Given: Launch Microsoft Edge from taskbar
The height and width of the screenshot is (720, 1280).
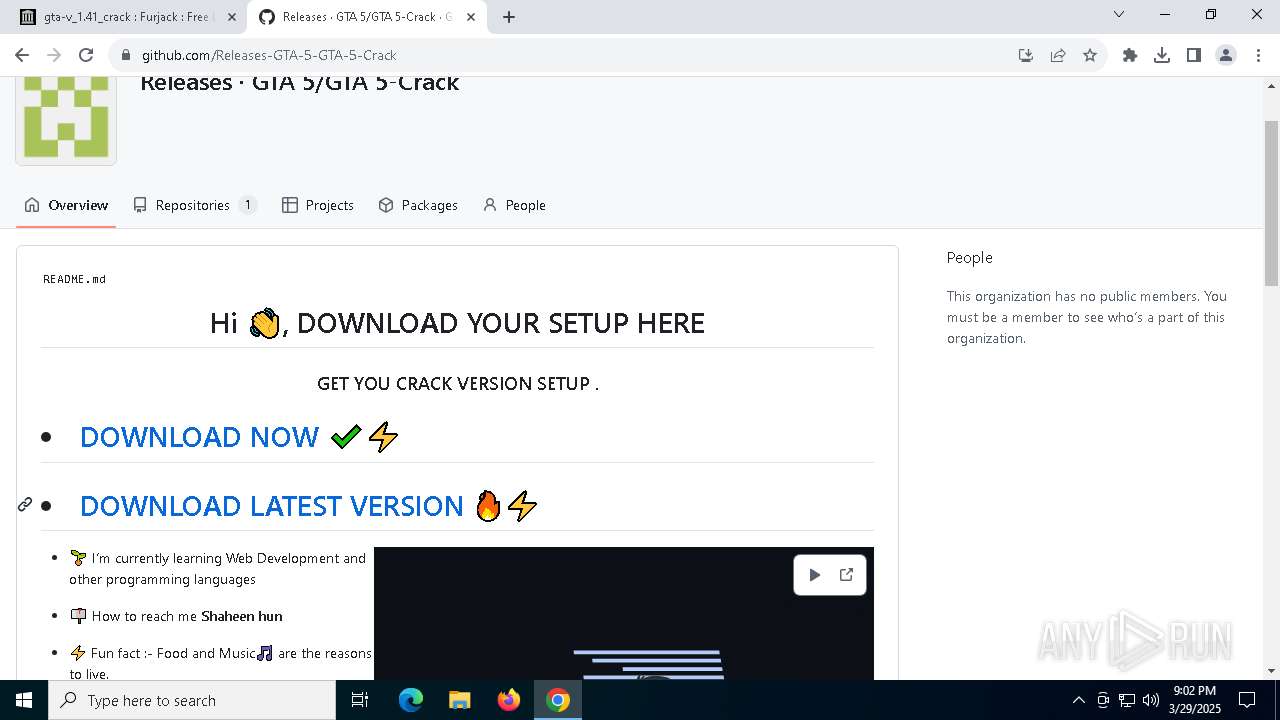Looking at the screenshot, I should click(x=411, y=700).
